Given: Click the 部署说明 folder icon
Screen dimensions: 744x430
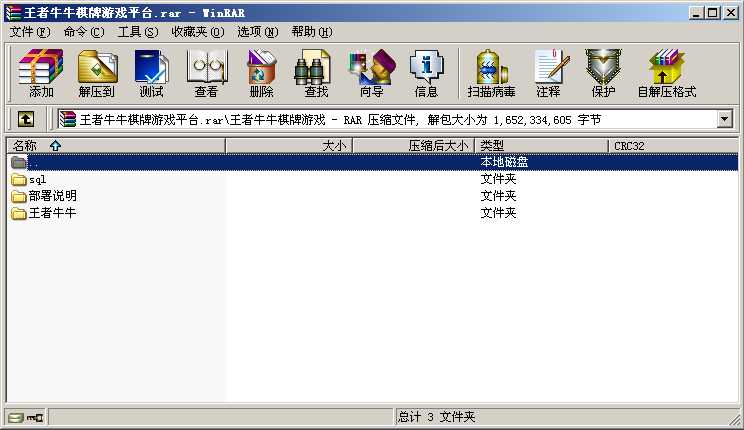Looking at the screenshot, I should point(19,196).
